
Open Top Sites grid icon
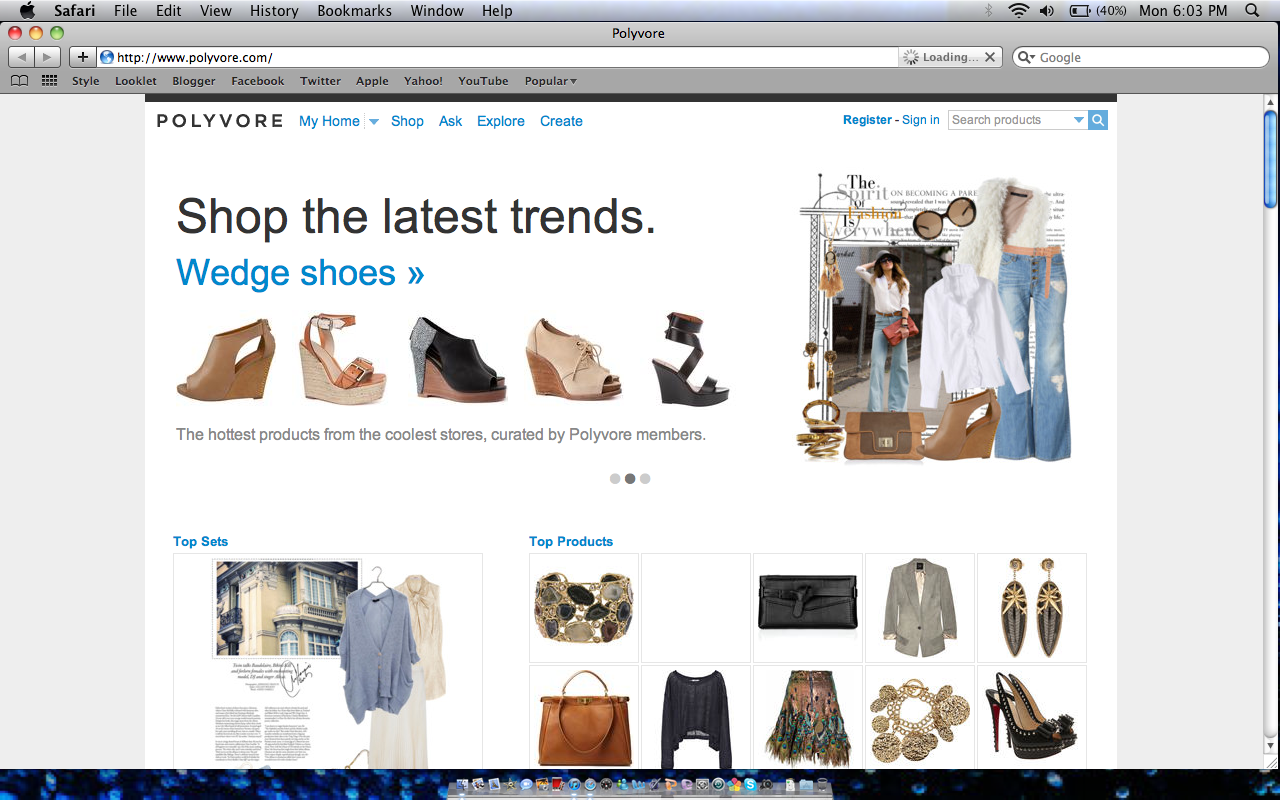click(x=49, y=81)
